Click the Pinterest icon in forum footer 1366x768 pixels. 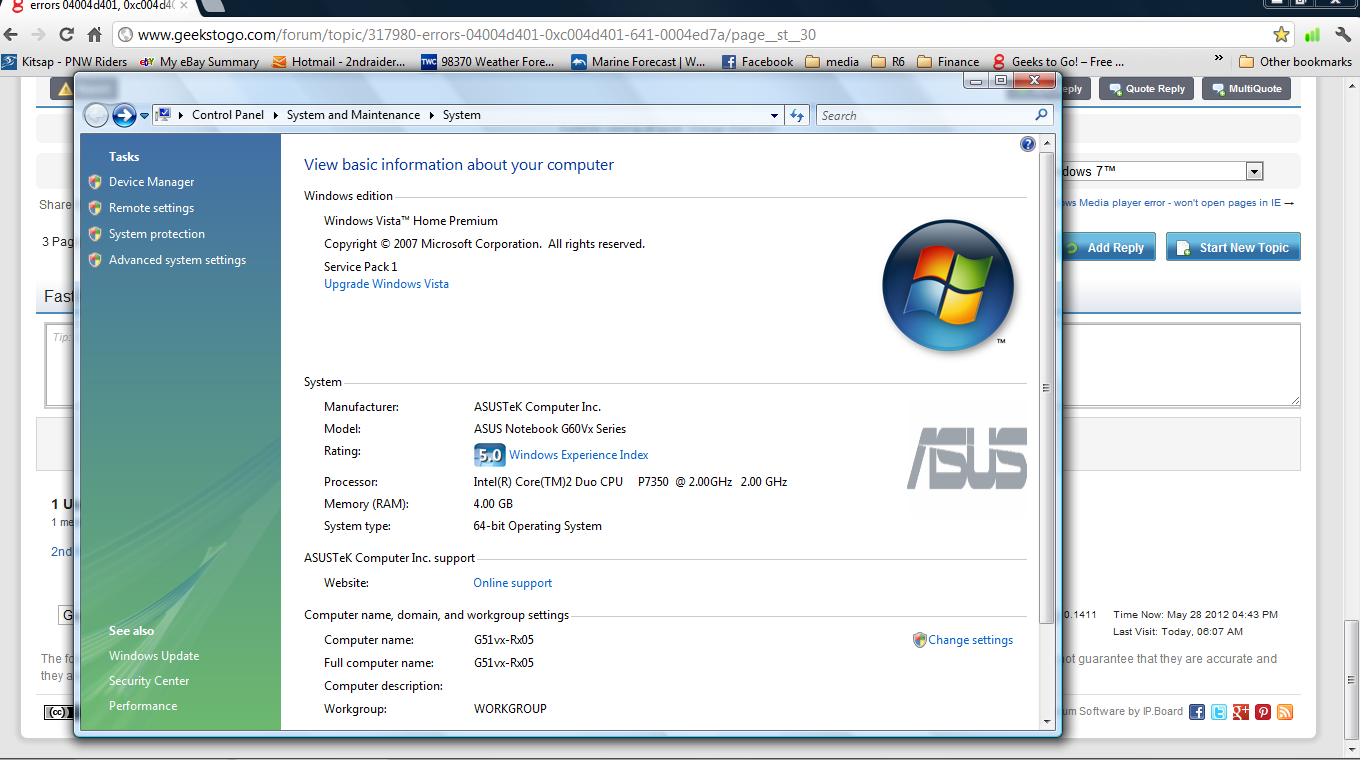pos(1263,712)
